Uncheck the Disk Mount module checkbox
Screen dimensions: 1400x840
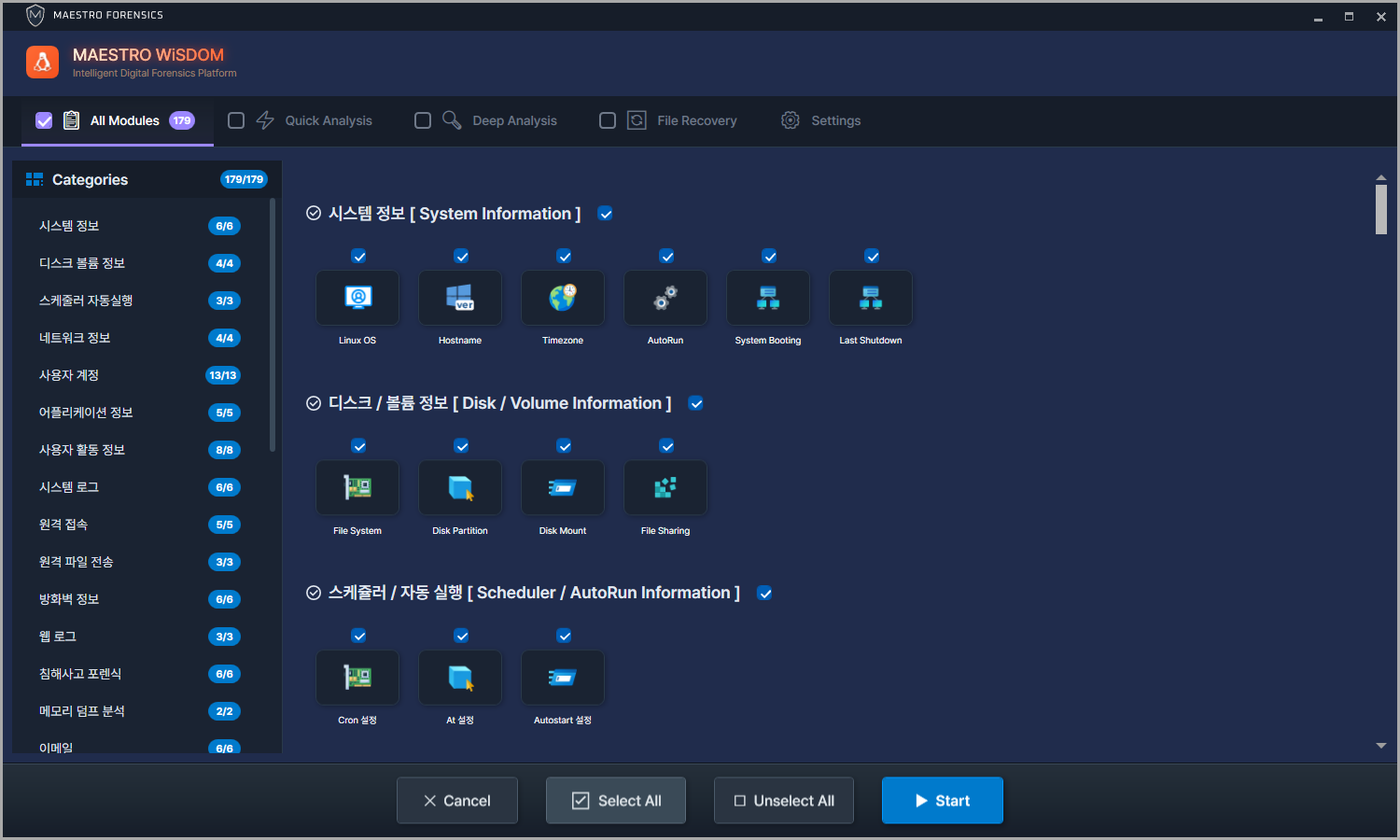tap(564, 446)
